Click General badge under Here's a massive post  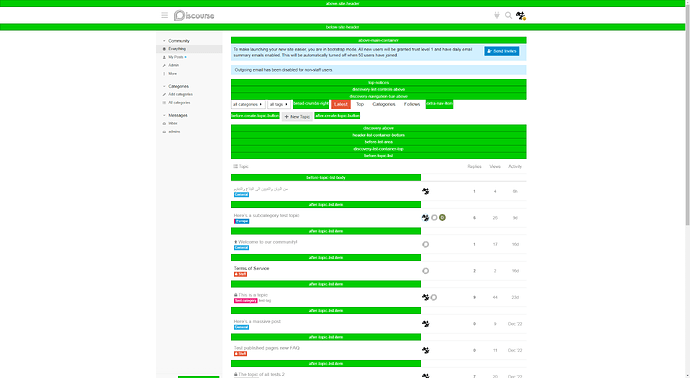click(x=242, y=327)
